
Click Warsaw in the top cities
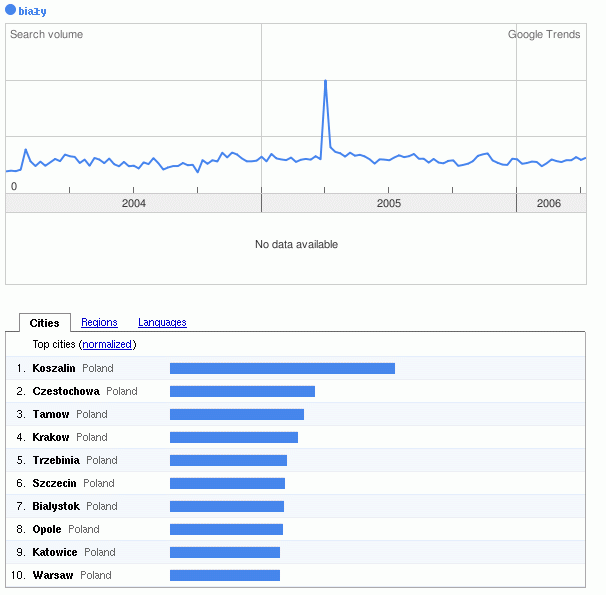(53, 575)
